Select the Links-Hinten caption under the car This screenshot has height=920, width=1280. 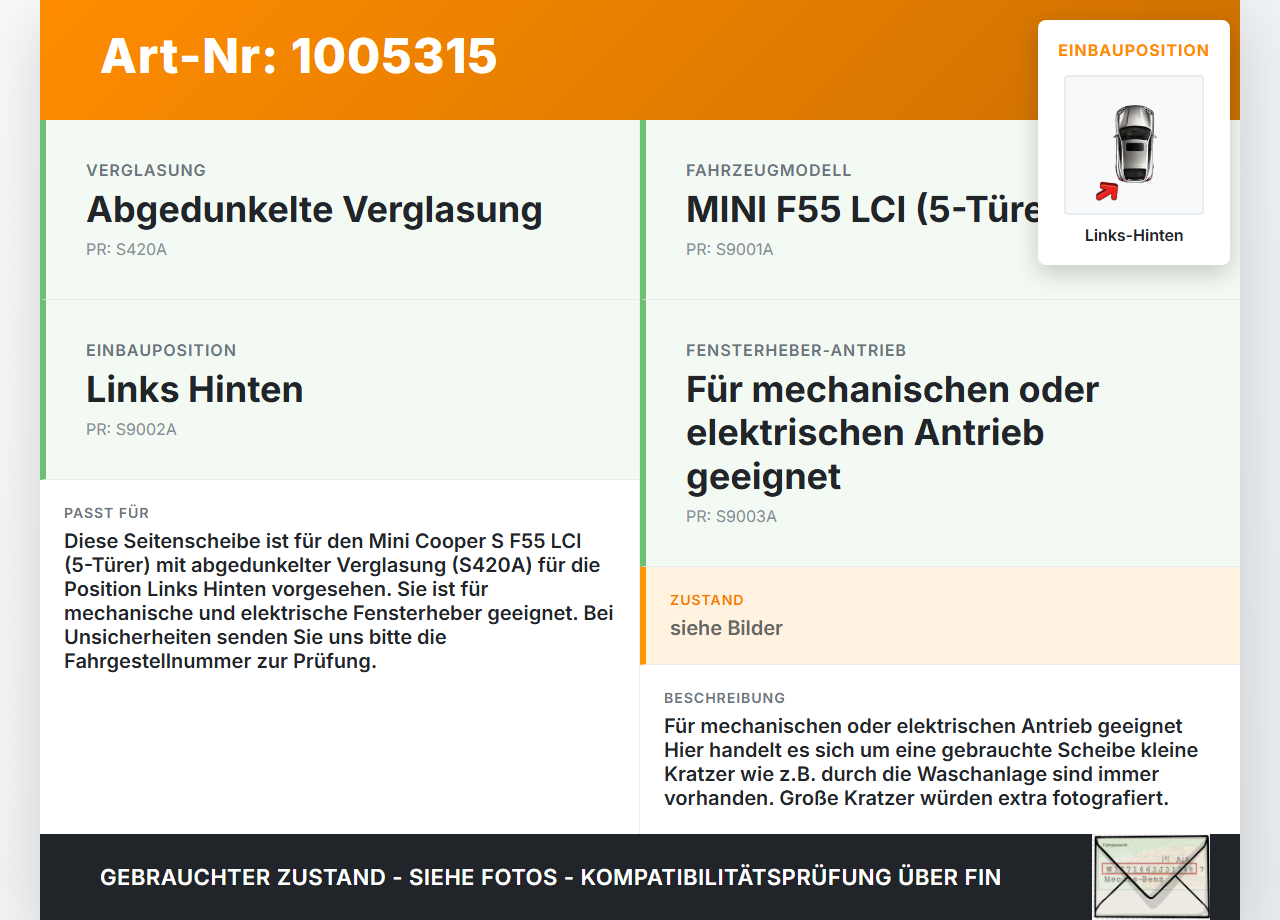coord(1134,235)
